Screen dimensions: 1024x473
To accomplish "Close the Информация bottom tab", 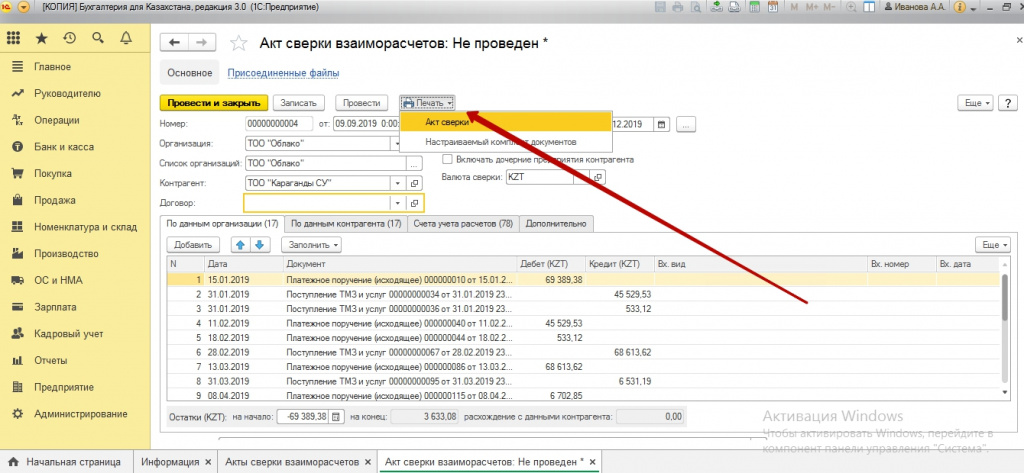I will tap(208, 462).
